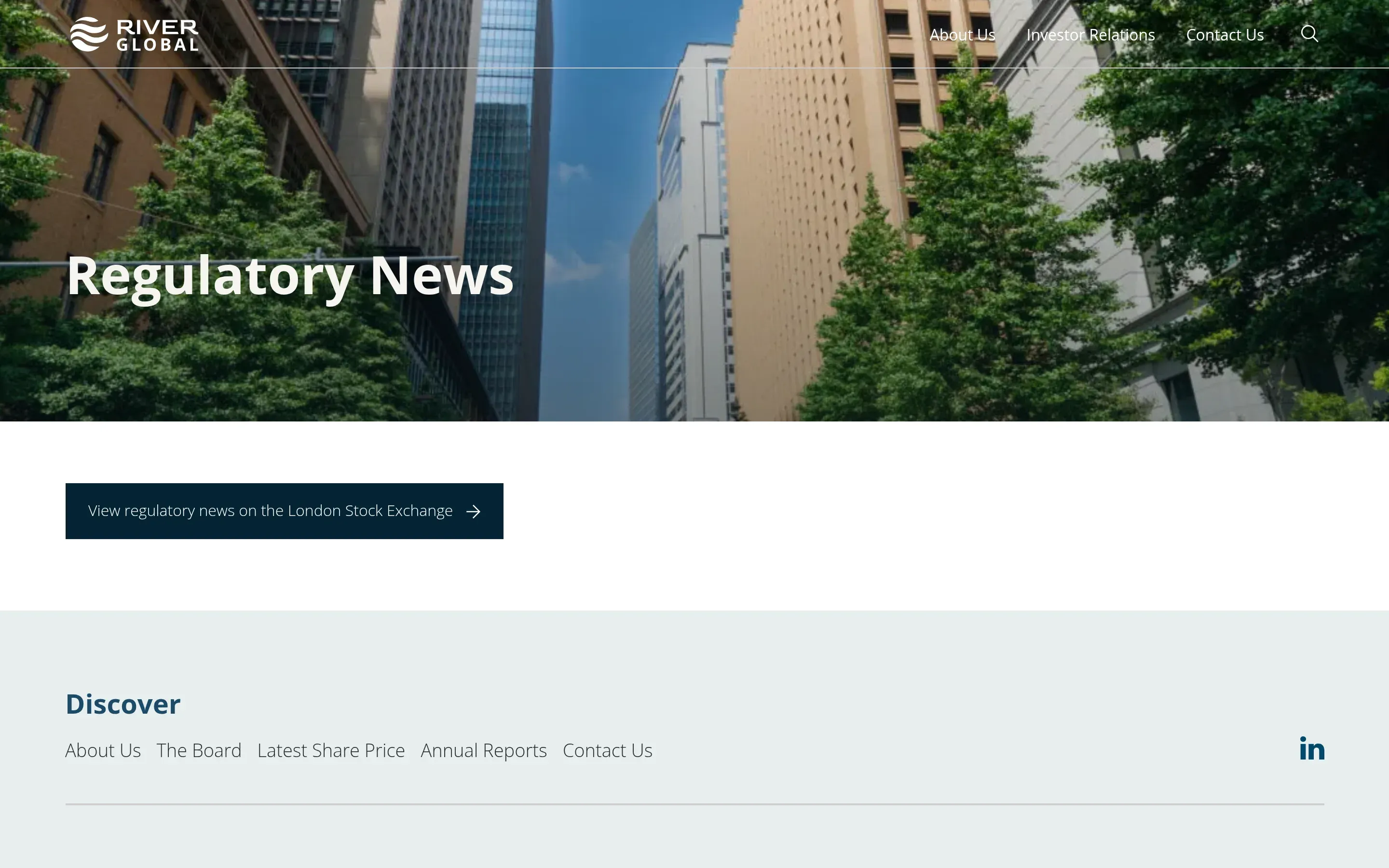Open Annual Reports footer link
This screenshot has height=868, width=1389.
[x=484, y=750]
